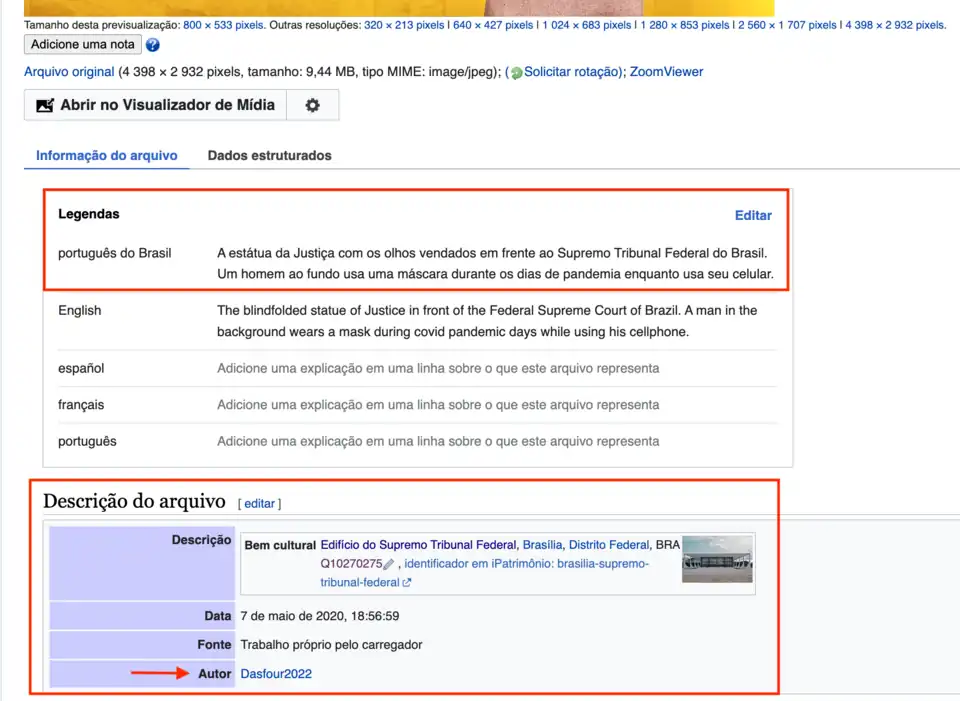
Task: Open the Supremo Tribunal building thumbnail
Action: (x=717, y=563)
